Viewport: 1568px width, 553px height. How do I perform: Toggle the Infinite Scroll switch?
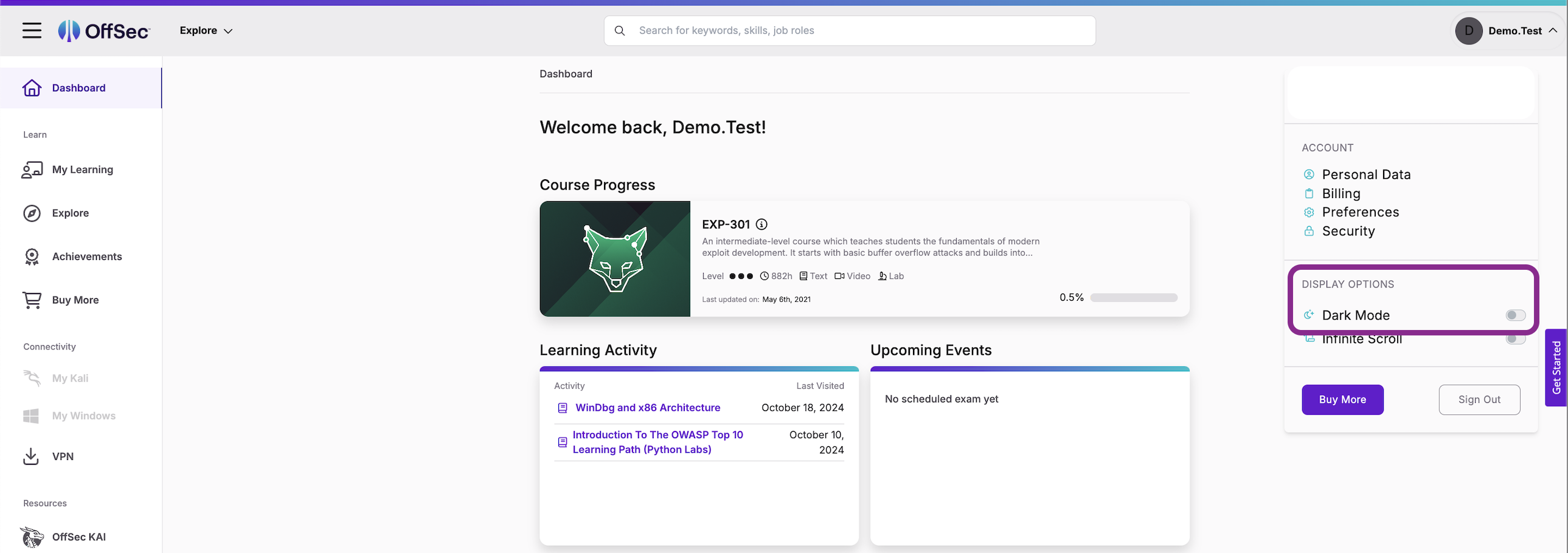[x=1516, y=339]
